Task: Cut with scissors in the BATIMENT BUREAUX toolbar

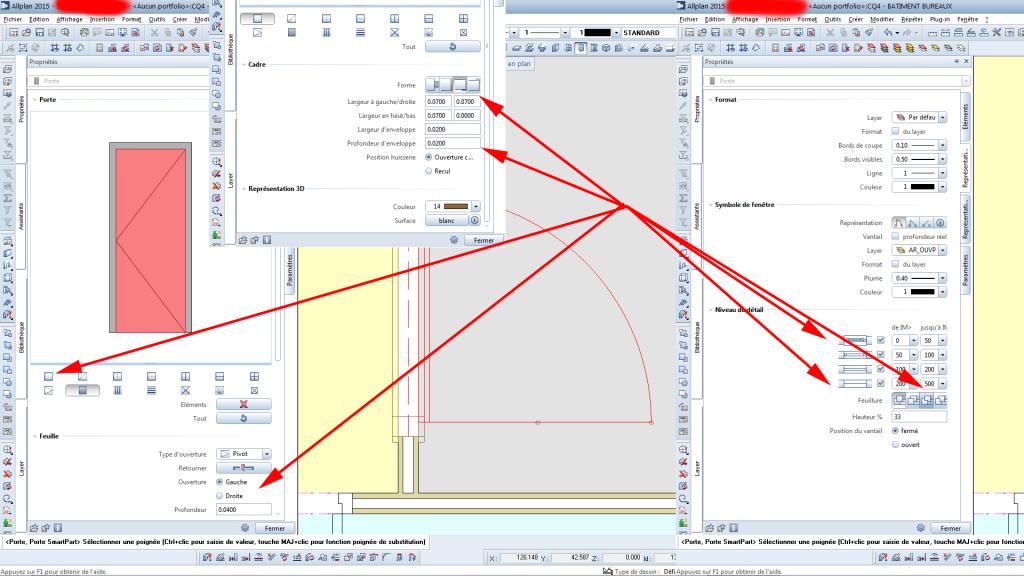Action: click(x=830, y=32)
